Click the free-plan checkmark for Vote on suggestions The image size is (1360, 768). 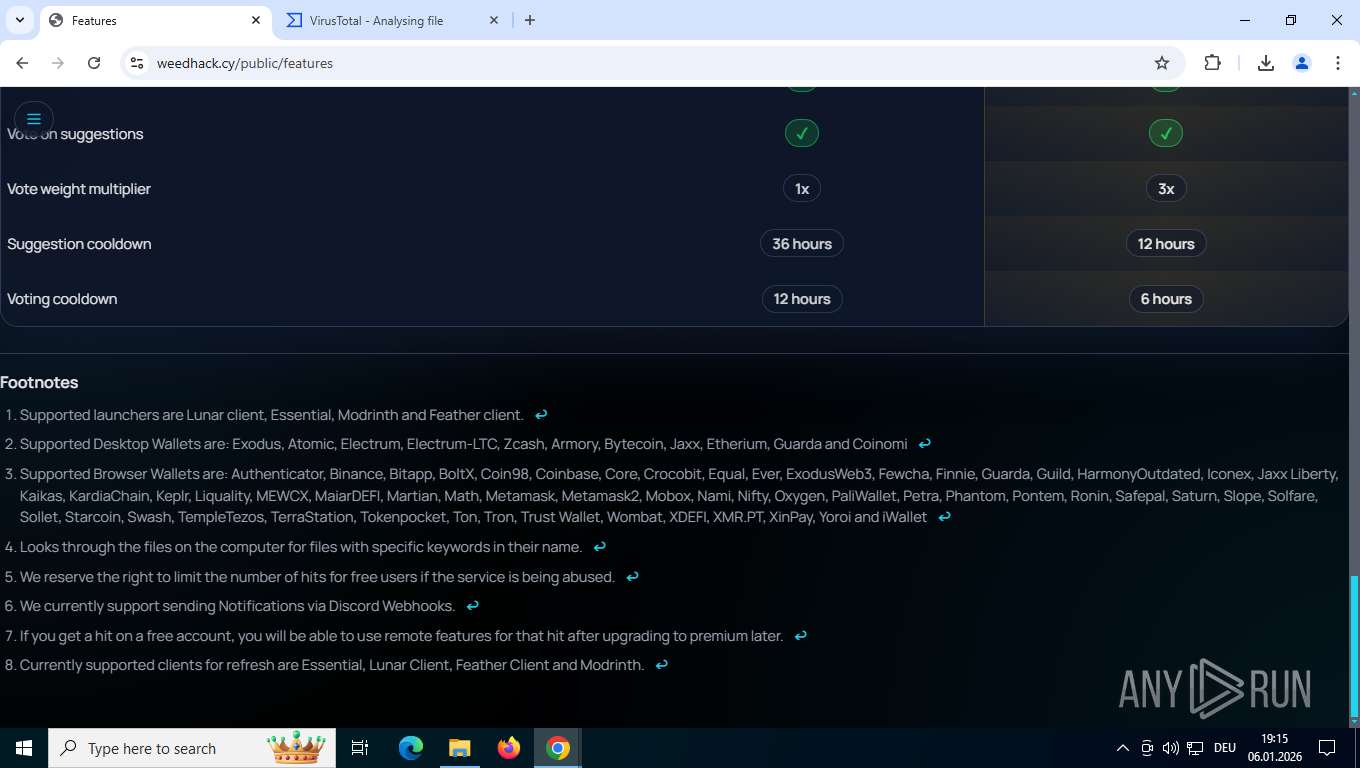coord(802,133)
